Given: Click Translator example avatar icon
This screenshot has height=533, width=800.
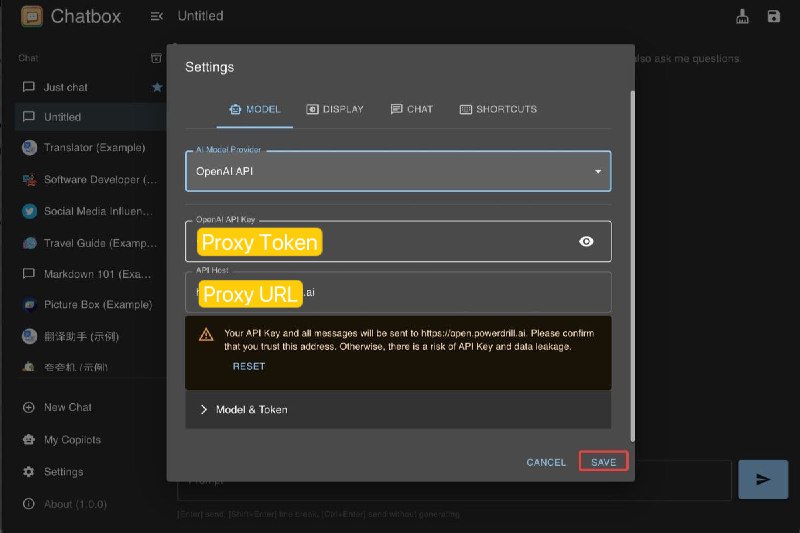Looking at the screenshot, I should pyautogui.click(x=30, y=147).
